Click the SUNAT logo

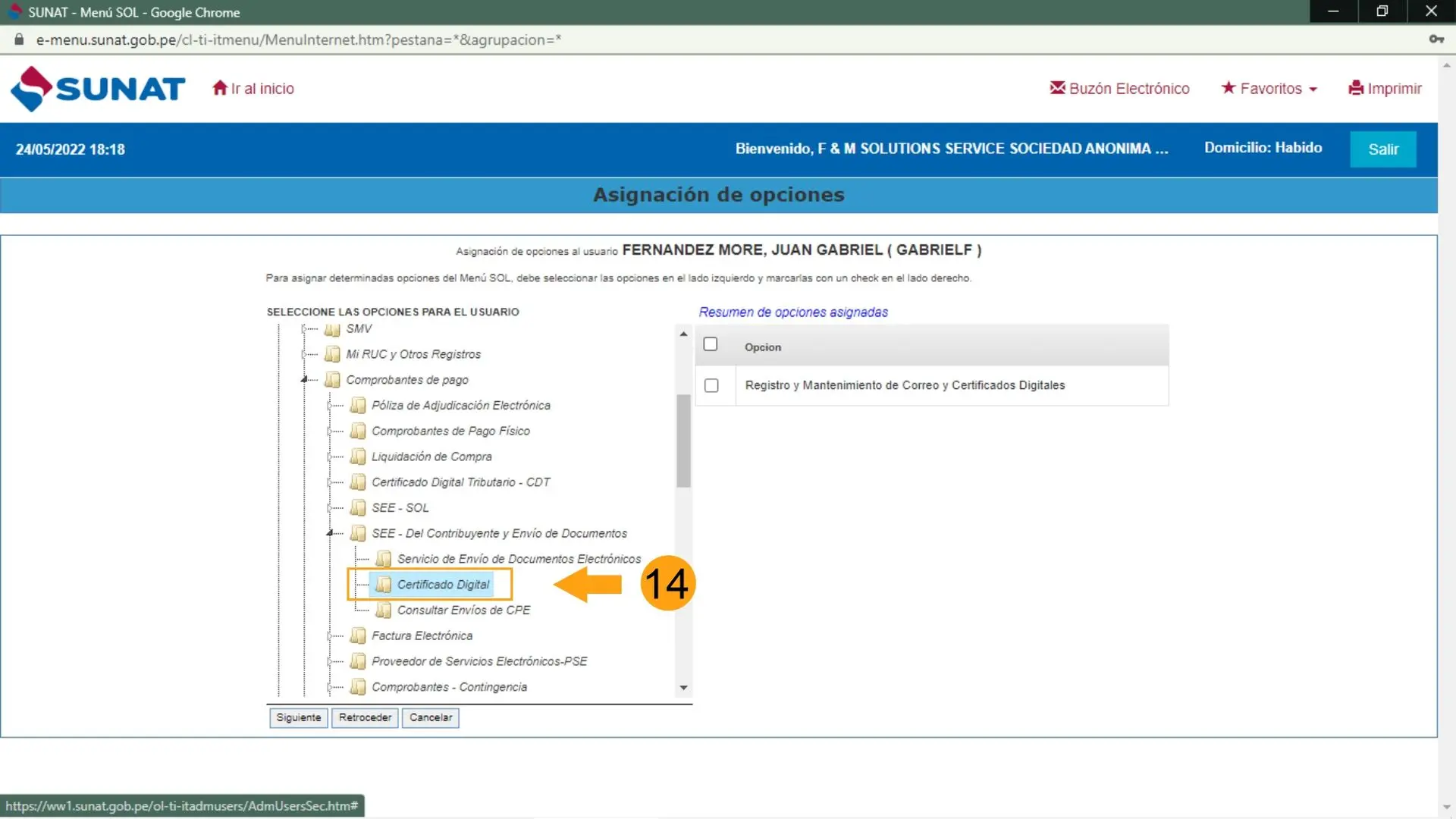point(98,89)
